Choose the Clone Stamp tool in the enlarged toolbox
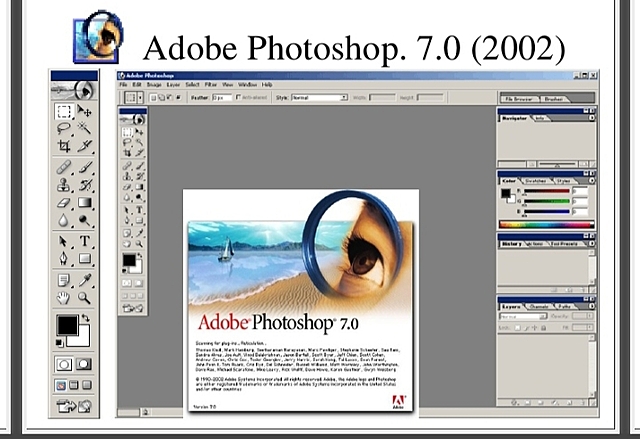The width and height of the screenshot is (640, 439). [x=64, y=185]
